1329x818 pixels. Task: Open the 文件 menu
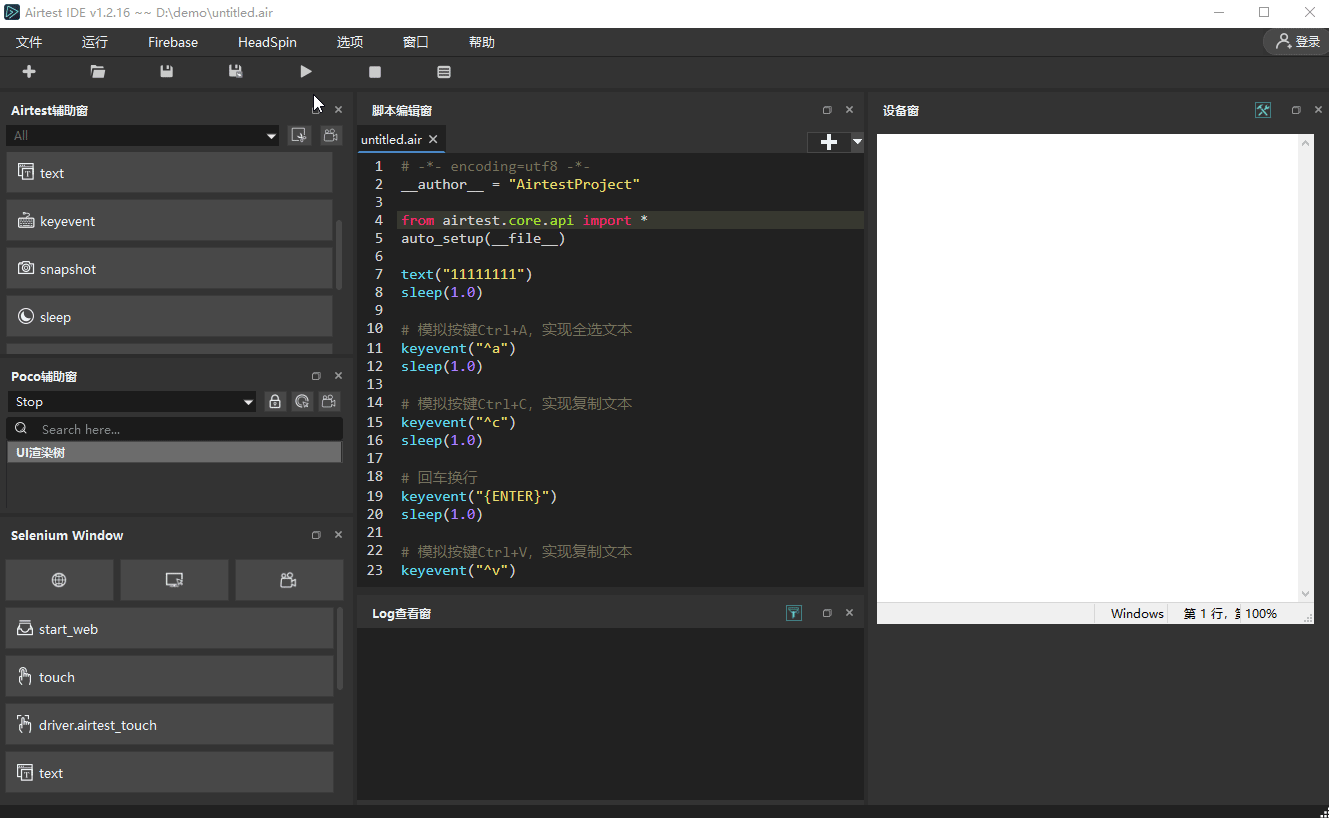[29, 42]
